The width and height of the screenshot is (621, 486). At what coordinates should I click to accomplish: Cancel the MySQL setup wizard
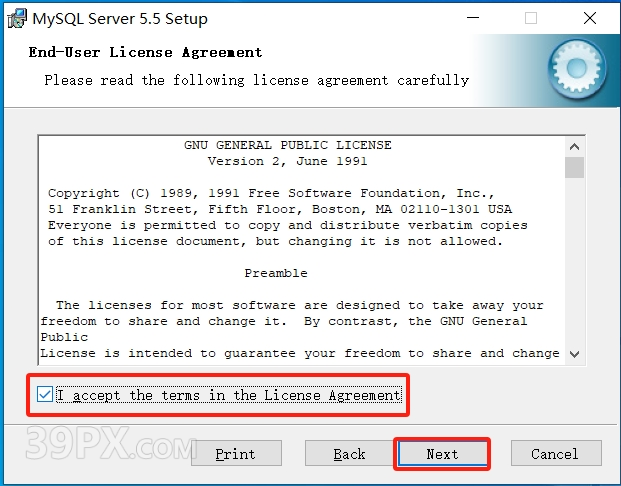pos(554,454)
